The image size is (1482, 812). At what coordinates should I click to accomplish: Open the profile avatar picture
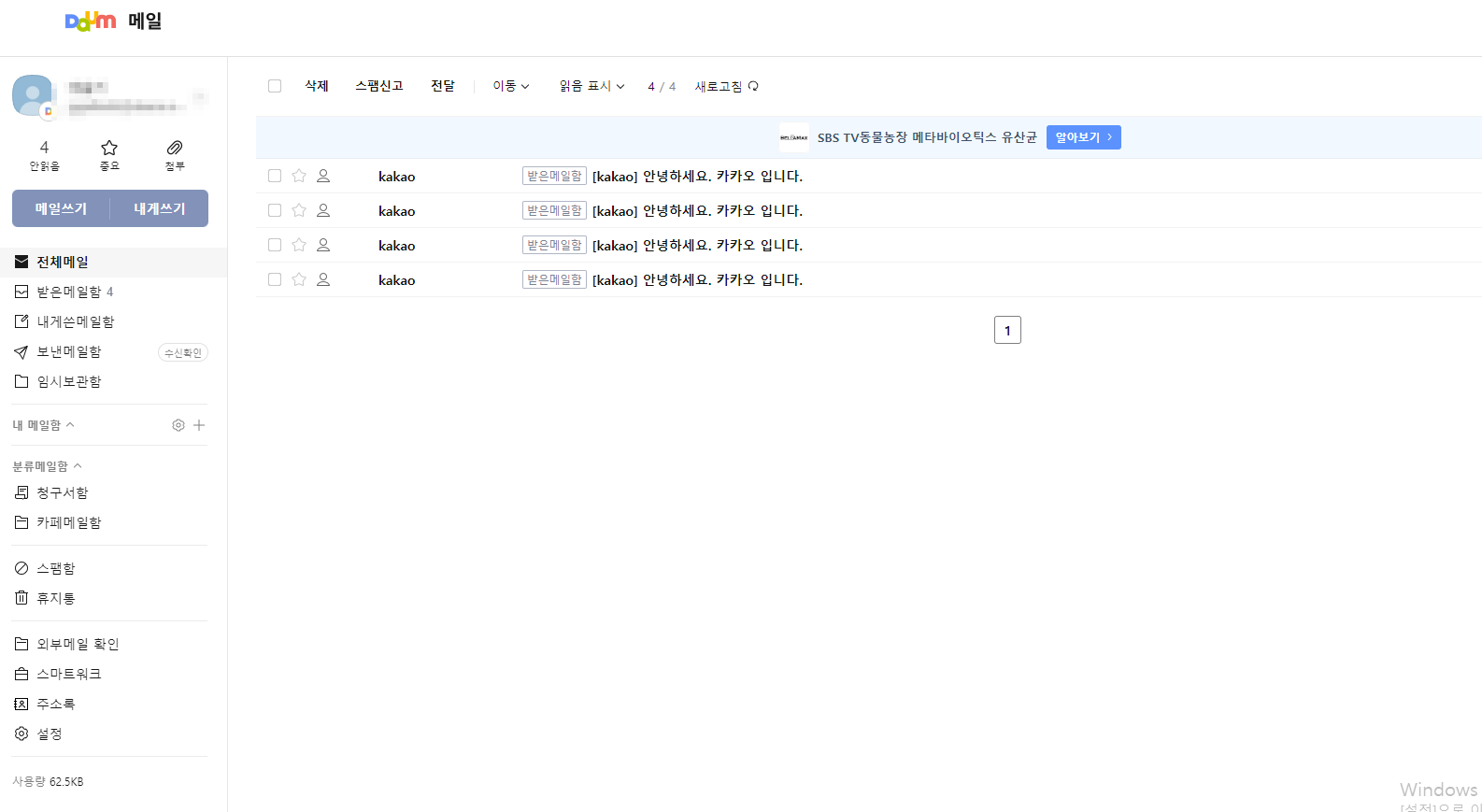pyautogui.click(x=33, y=95)
